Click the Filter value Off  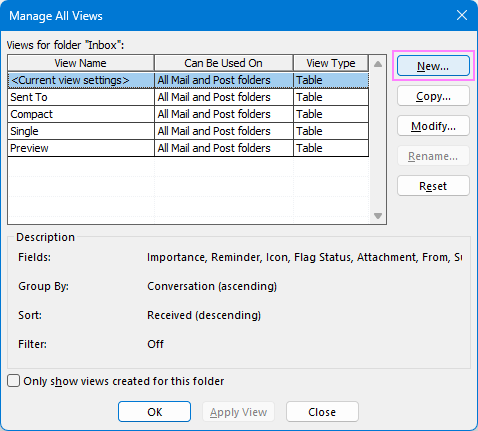[155, 344]
